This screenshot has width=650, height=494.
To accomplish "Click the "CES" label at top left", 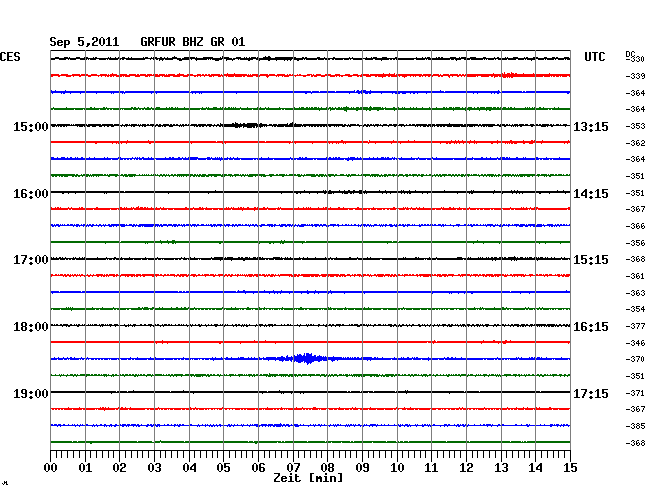I will 10,57.
